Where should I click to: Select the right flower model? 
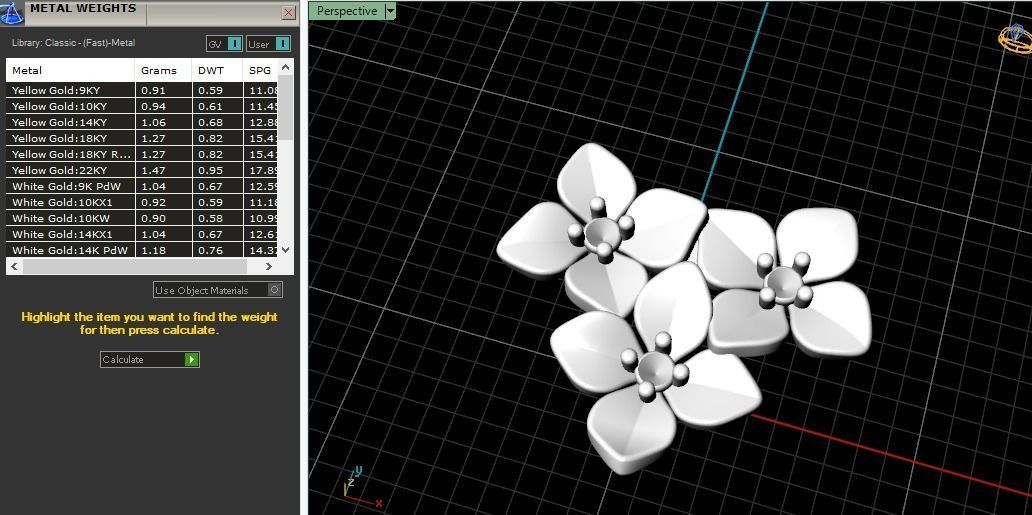tap(785, 283)
